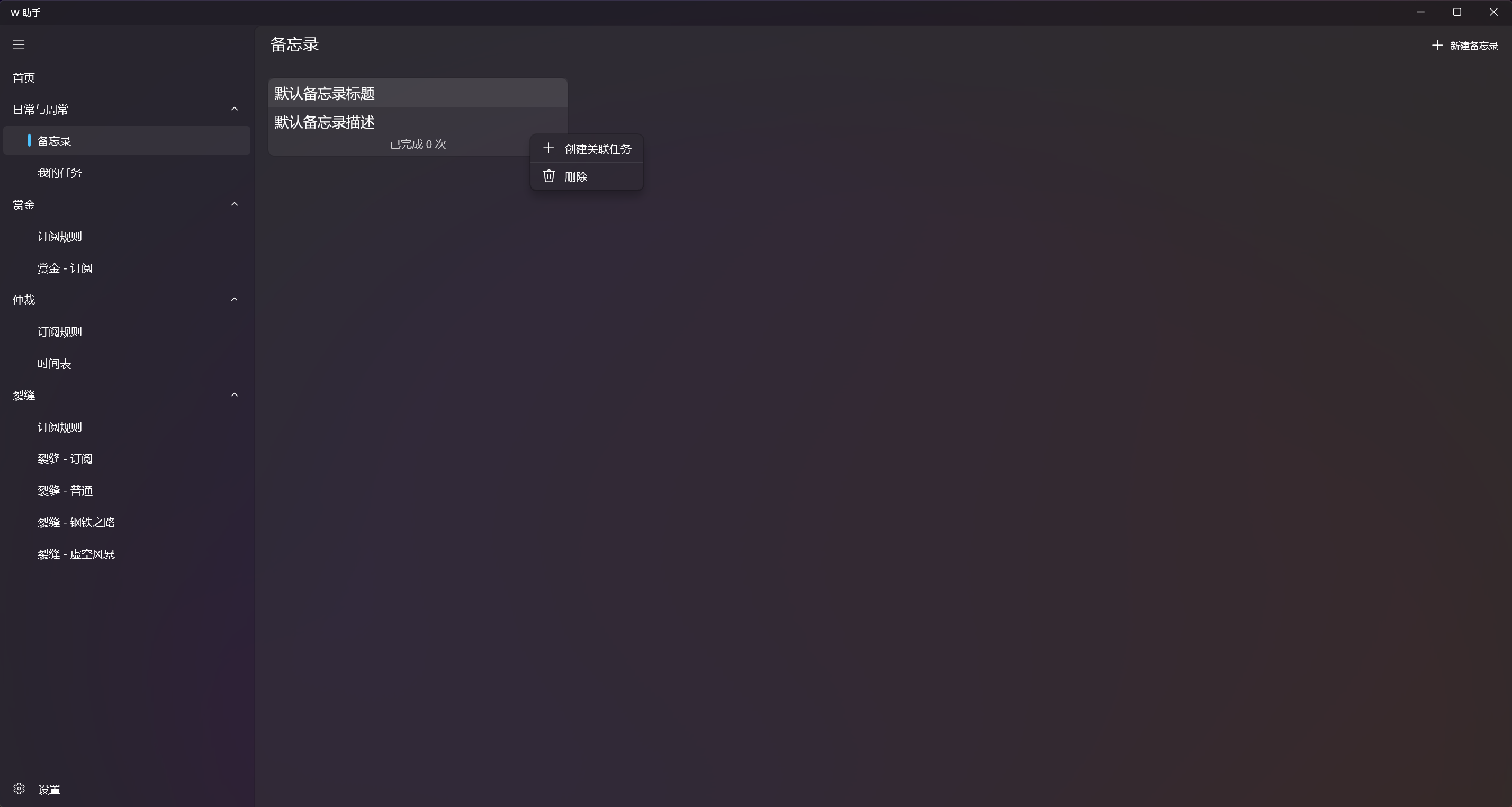Click the plus icon beside 新建备忘录
This screenshot has height=807, width=1512.
coord(1437,45)
